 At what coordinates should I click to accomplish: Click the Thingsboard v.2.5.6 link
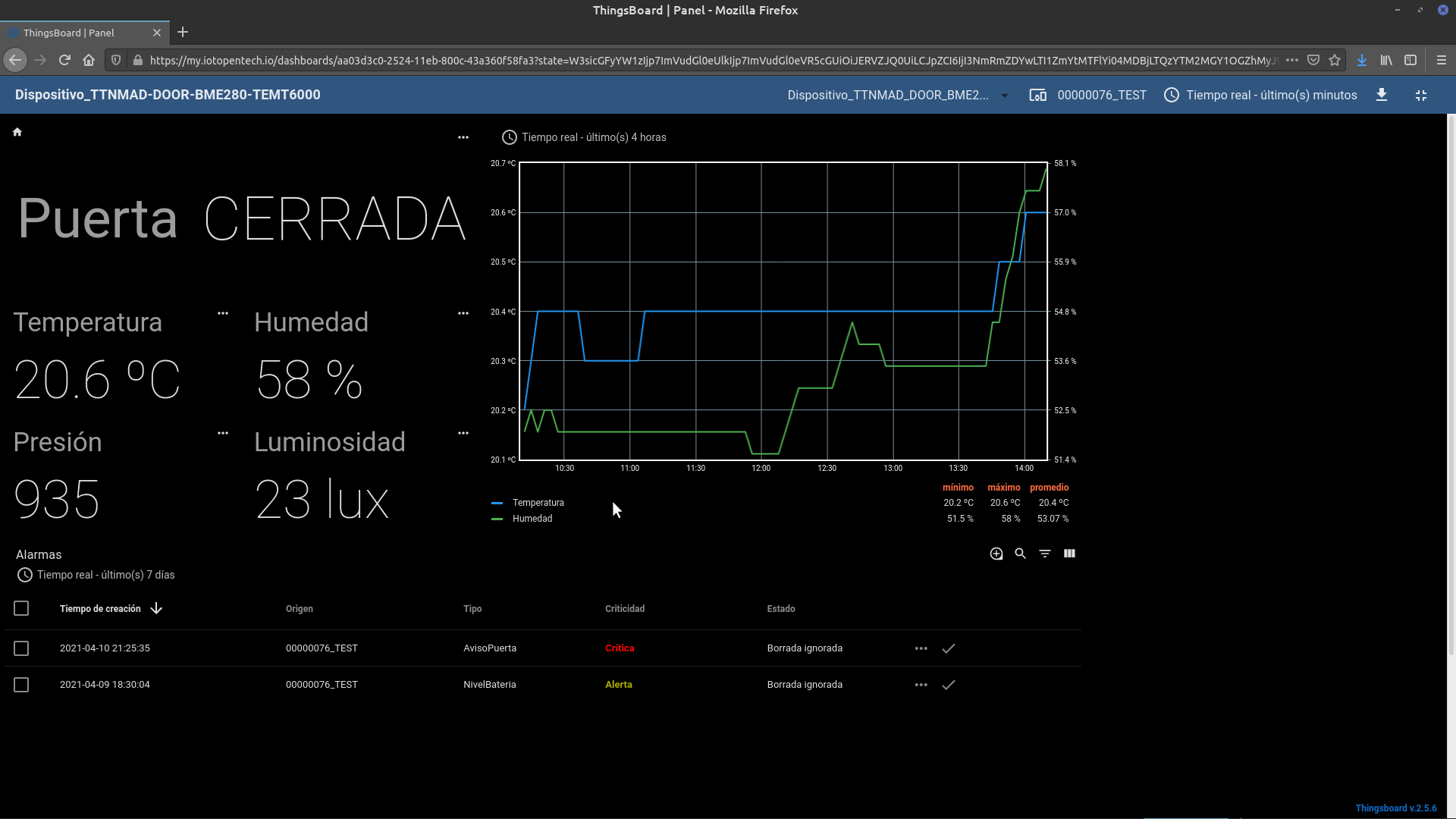[1395, 808]
